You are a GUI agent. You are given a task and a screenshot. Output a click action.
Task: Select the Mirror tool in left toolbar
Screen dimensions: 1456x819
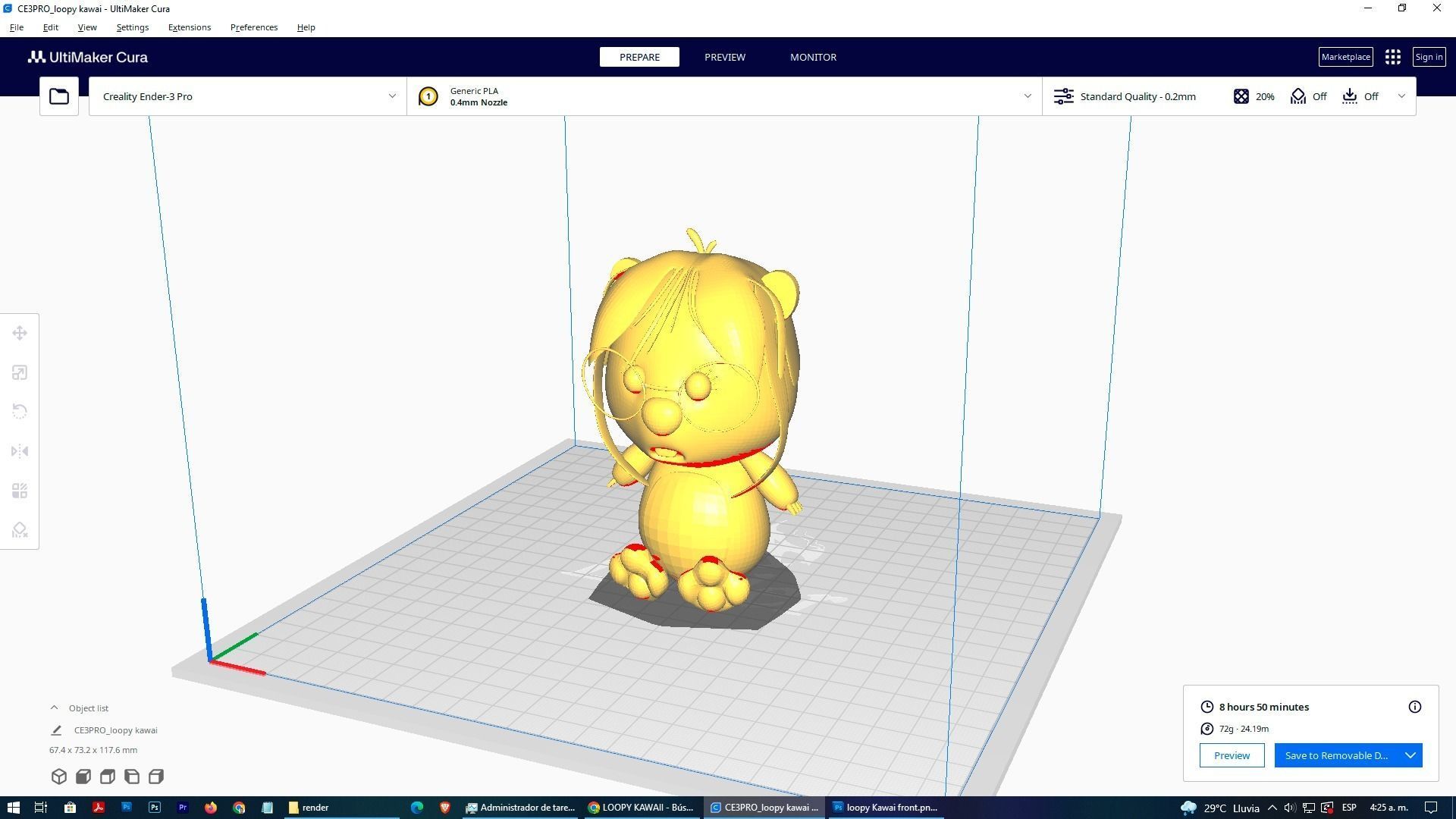pos(20,452)
